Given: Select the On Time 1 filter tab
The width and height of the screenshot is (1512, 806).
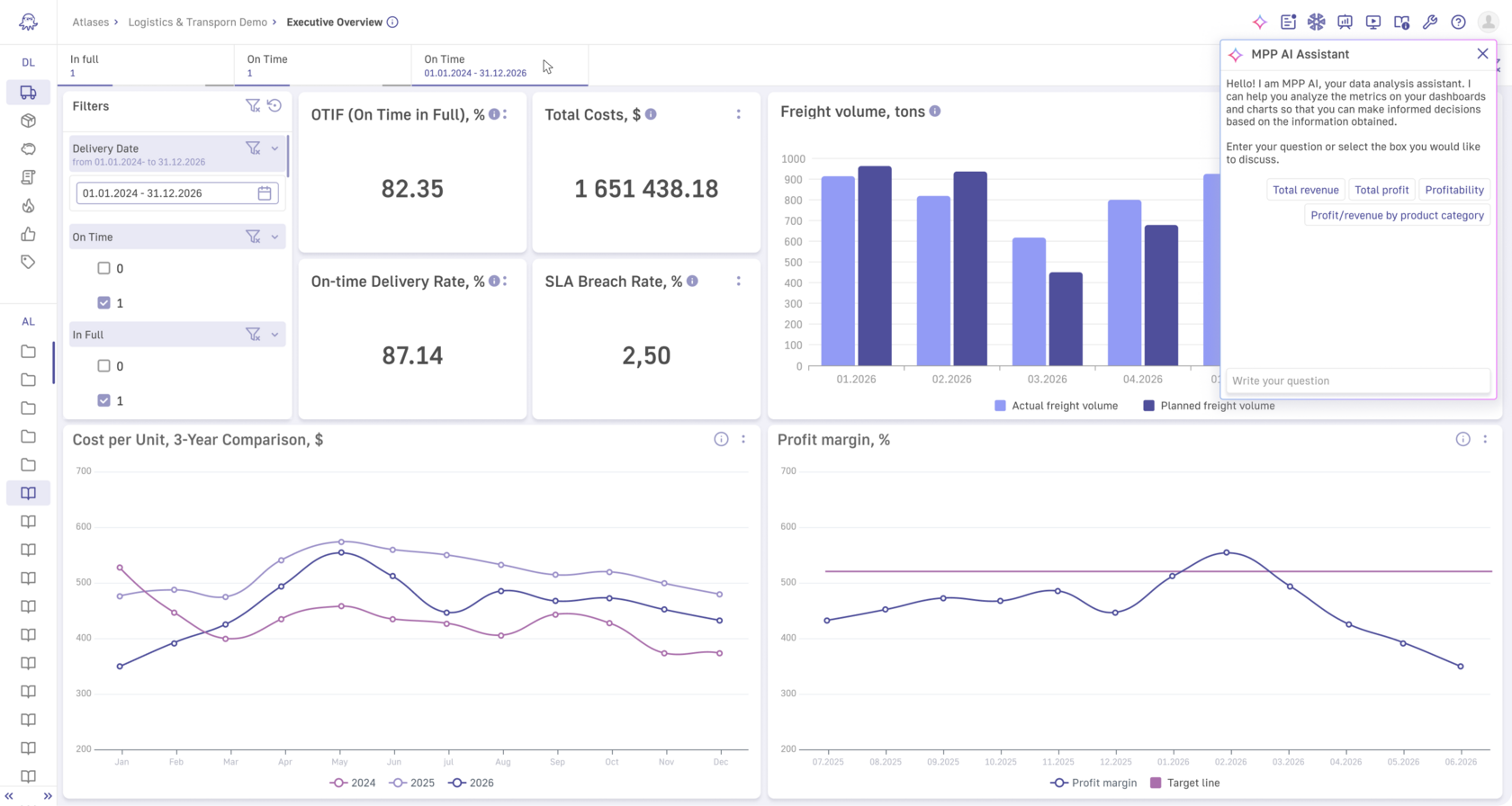Looking at the screenshot, I should click(x=322, y=66).
